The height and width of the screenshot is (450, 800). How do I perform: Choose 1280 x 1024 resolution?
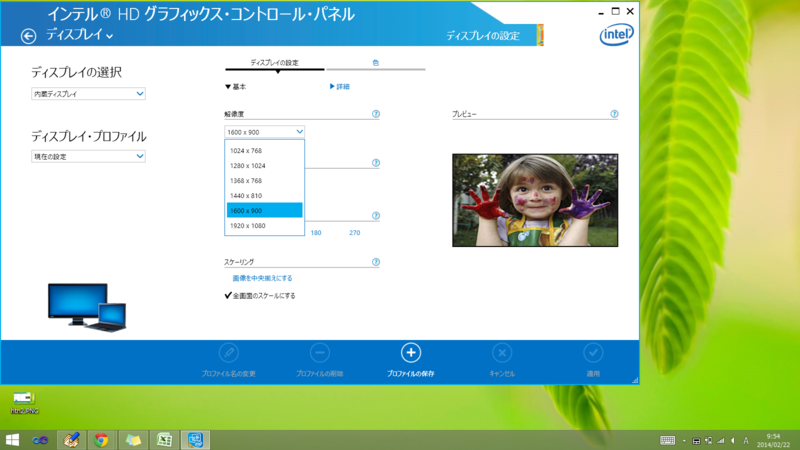click(x=264, y=165)
